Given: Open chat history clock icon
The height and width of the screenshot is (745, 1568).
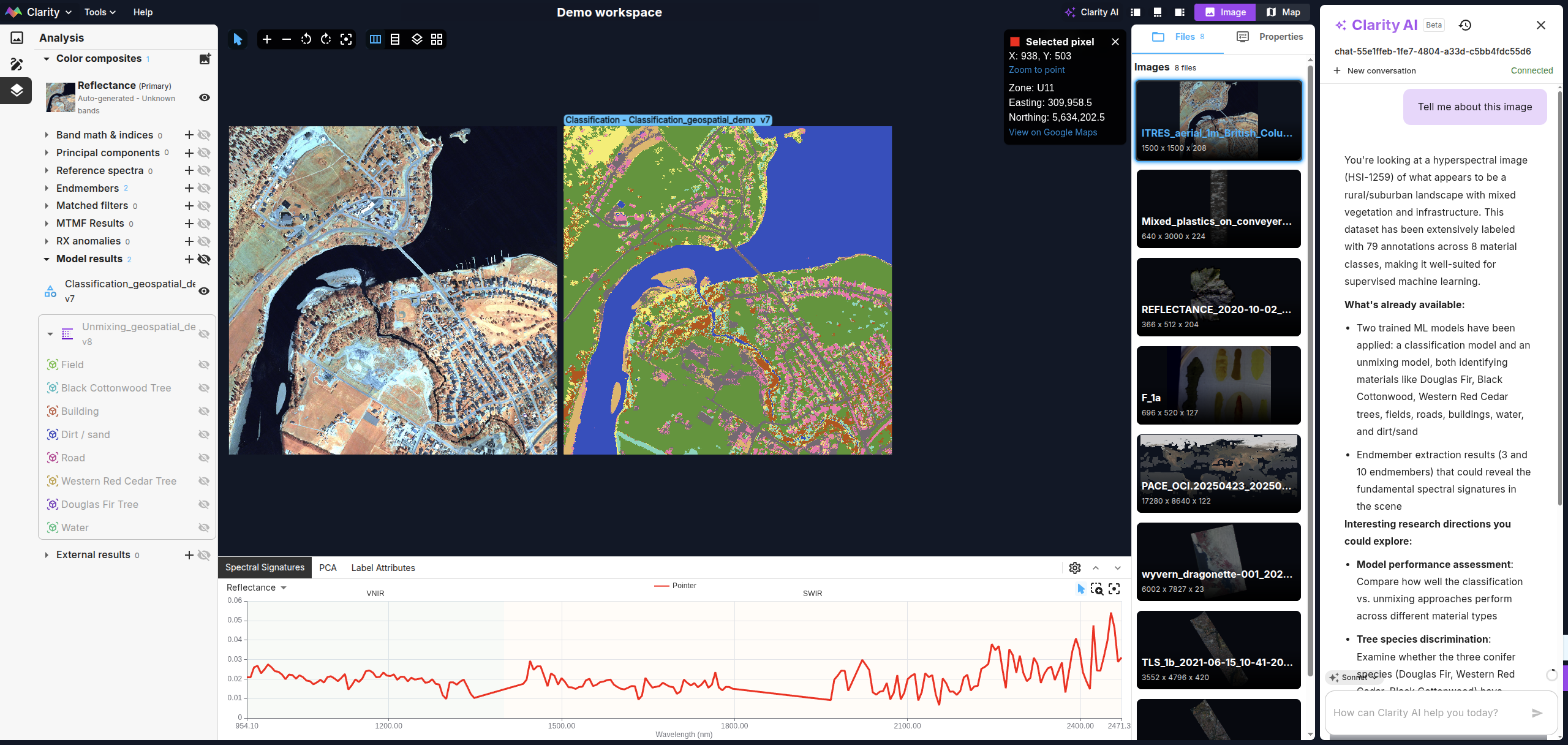Looking at the screenshot, I should (1465, 25).
